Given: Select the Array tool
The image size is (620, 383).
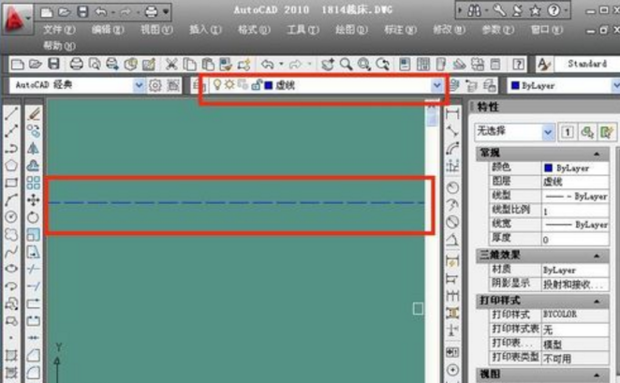Looking at the screenshot, I should pos(34,183).
